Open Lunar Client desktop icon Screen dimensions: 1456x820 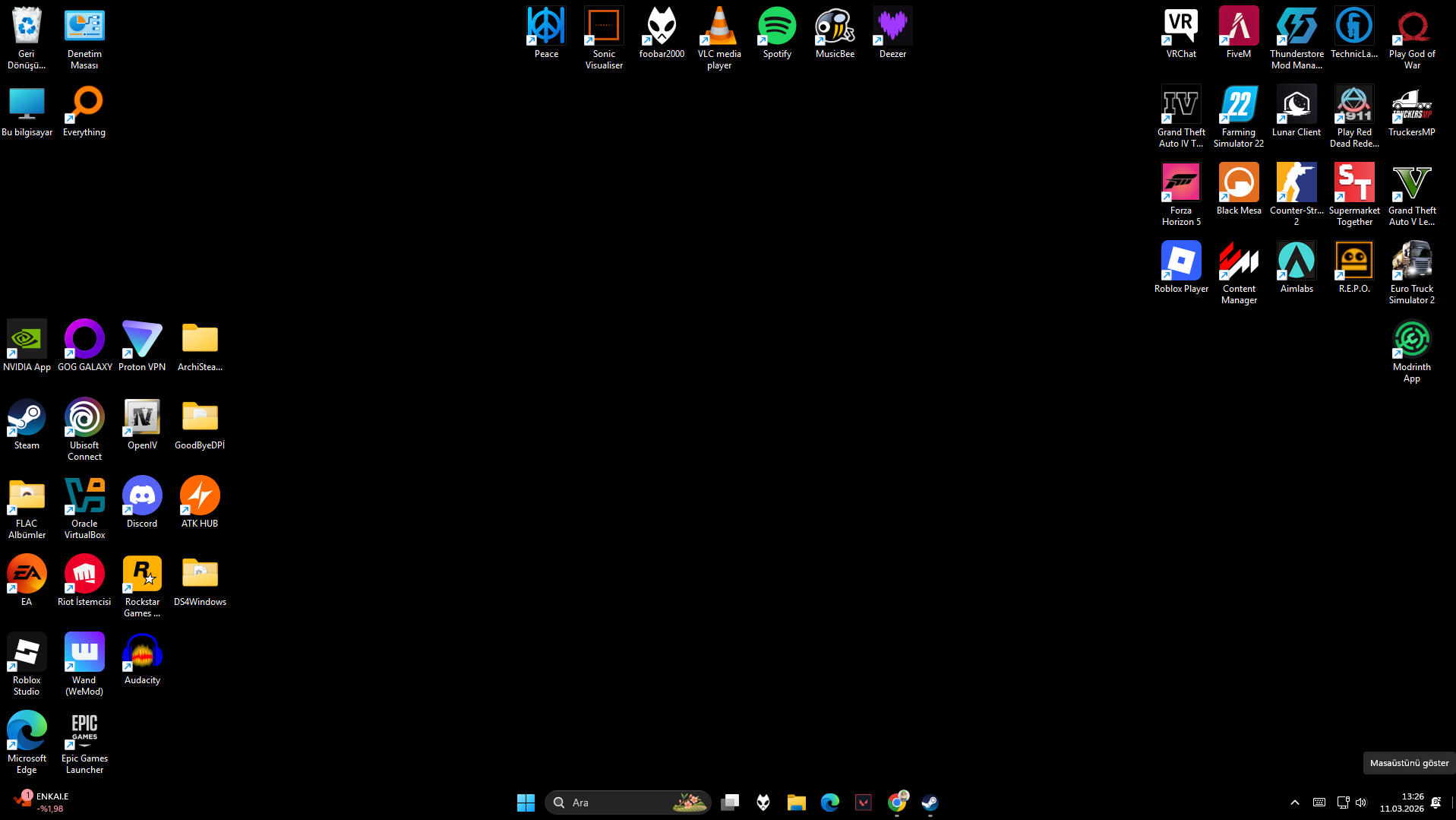tap(1297, 111)
